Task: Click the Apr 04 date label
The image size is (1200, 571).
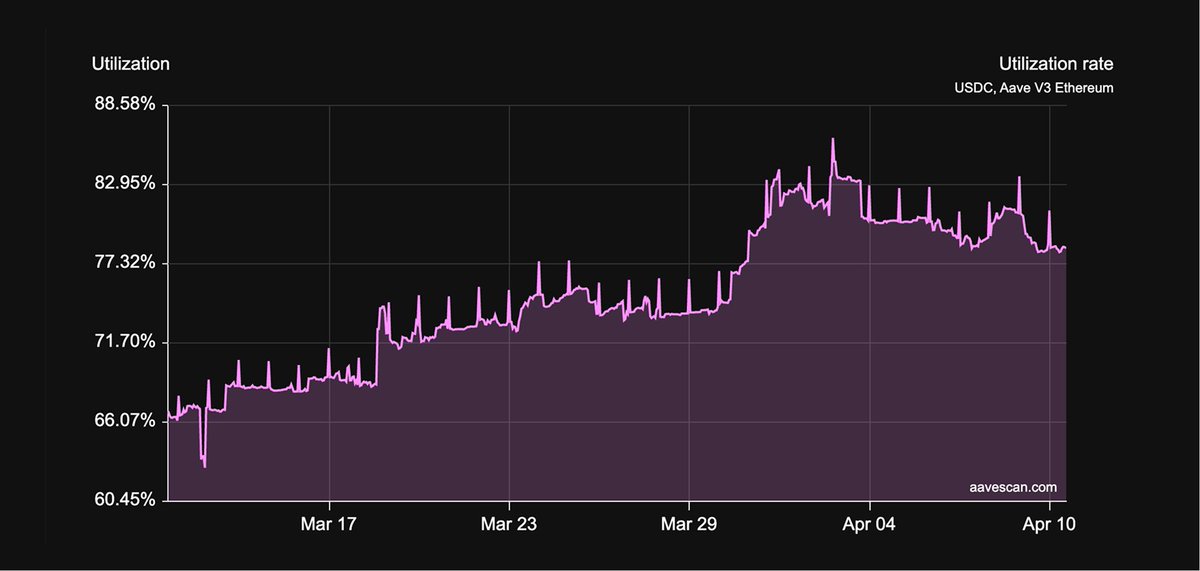Action: pos(870,524)
